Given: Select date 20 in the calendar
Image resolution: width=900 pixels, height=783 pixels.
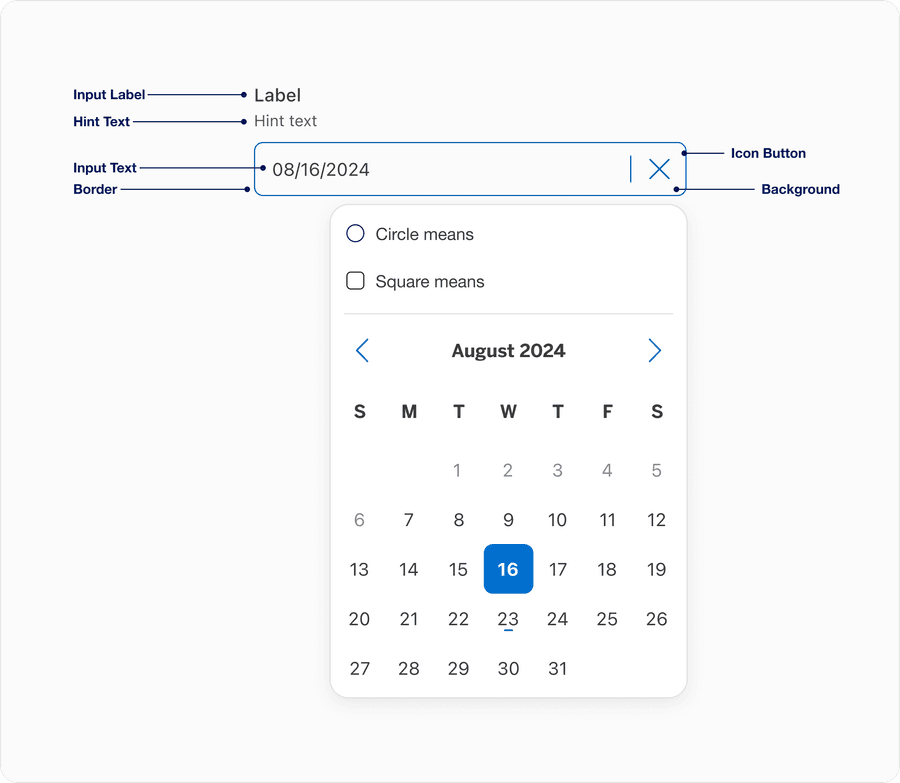Looking at the screenshot, I should tap(359, 619).
